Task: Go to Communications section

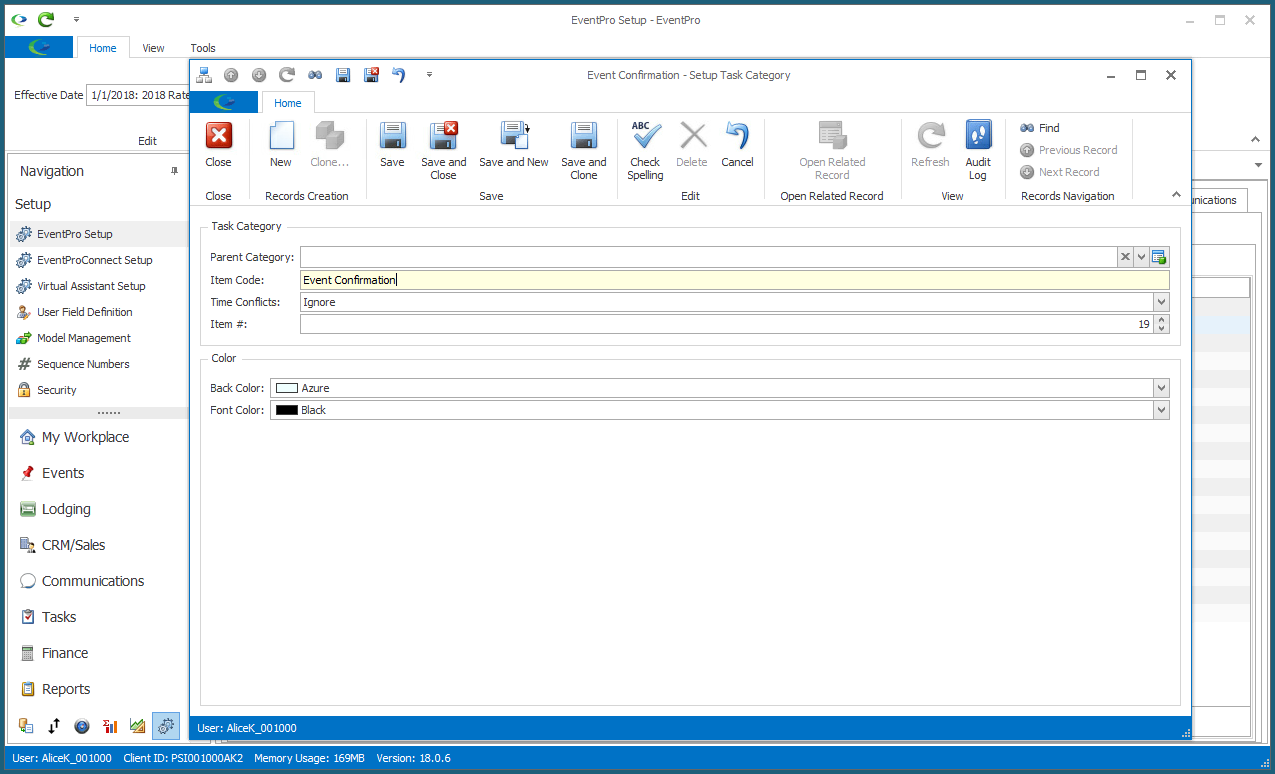Action: pyautogui.click(x=99, y=581)
